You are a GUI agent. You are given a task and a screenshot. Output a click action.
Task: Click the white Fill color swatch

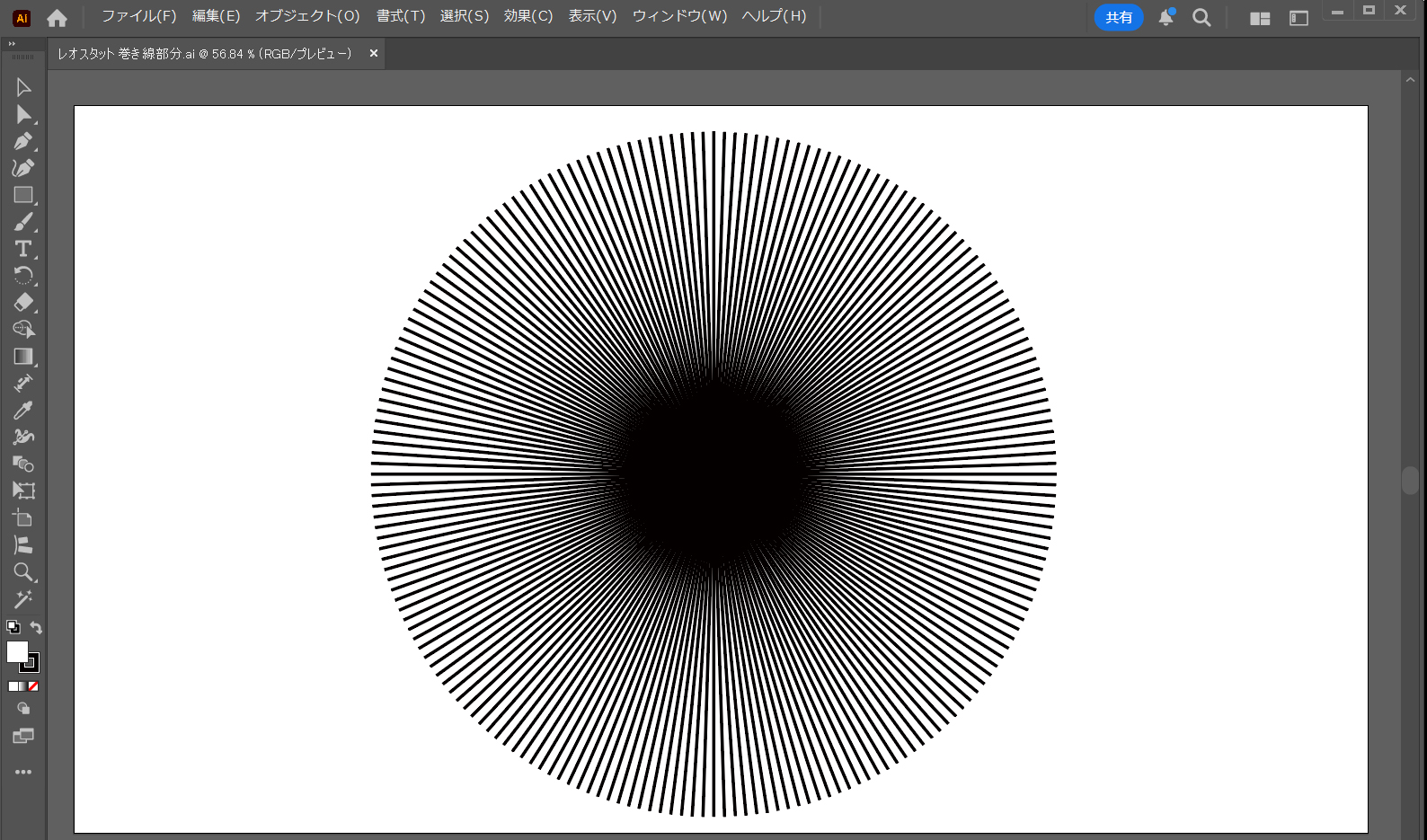pos(16,651)
